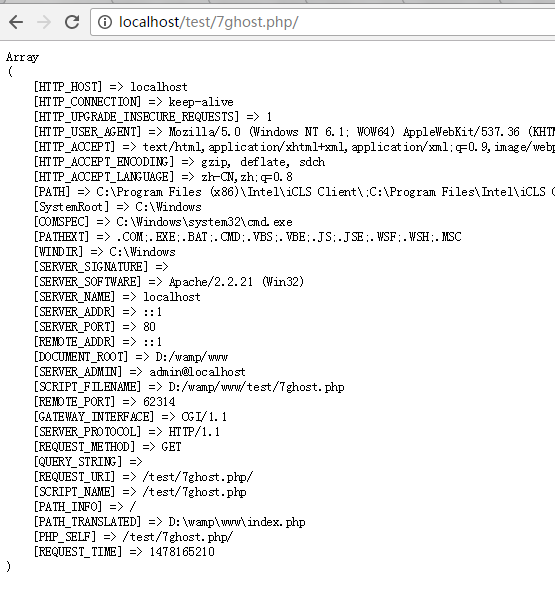The width and height of the screenshot is (555, 595).
Task: Click the SERVER_SOFTWARE Apache/2.2.21 value
Action: coord(236,282)
